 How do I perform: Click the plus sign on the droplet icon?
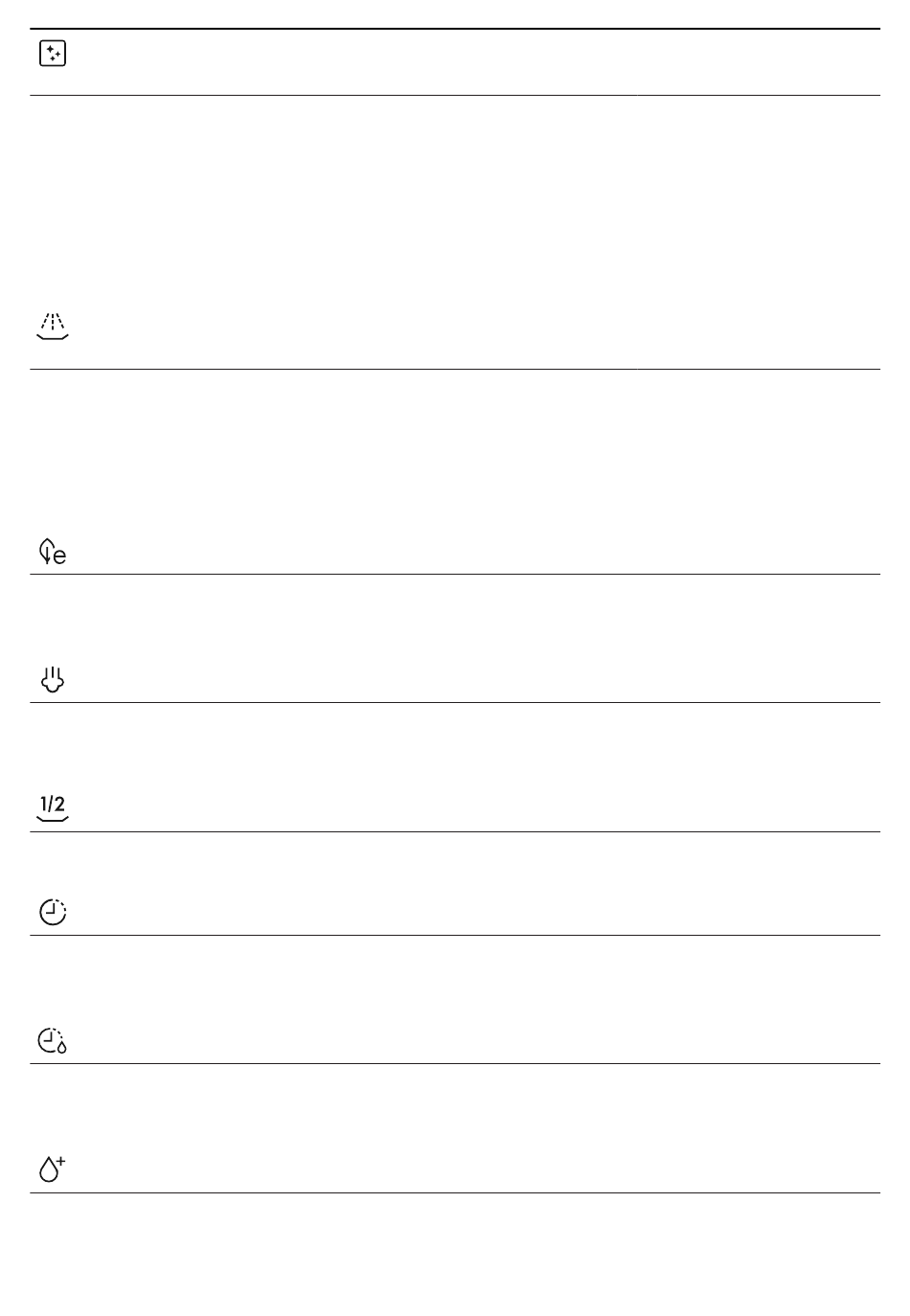point(61,1161)
